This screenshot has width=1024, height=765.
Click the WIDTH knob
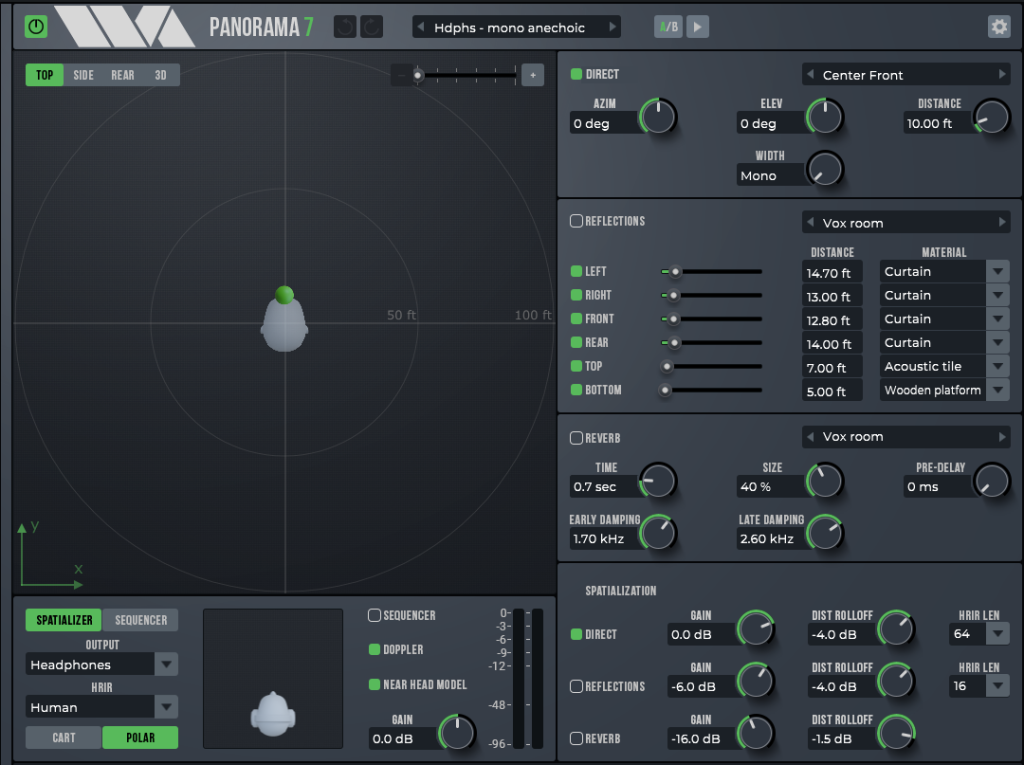(x=825, y=169)
